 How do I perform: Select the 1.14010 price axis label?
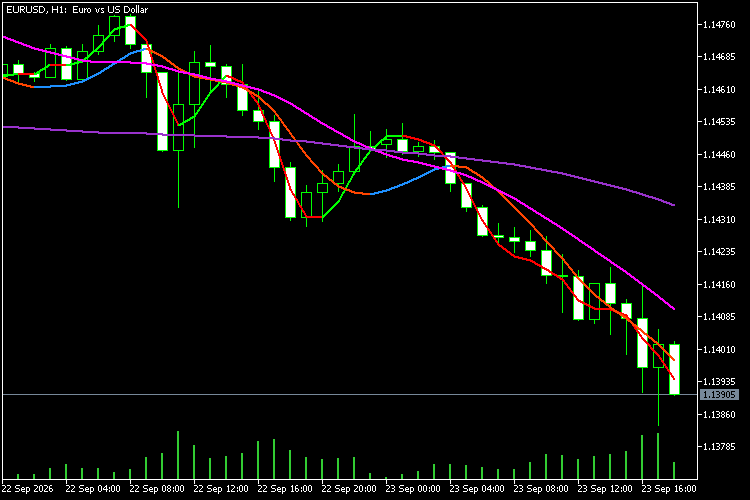[x=719, y=350]
